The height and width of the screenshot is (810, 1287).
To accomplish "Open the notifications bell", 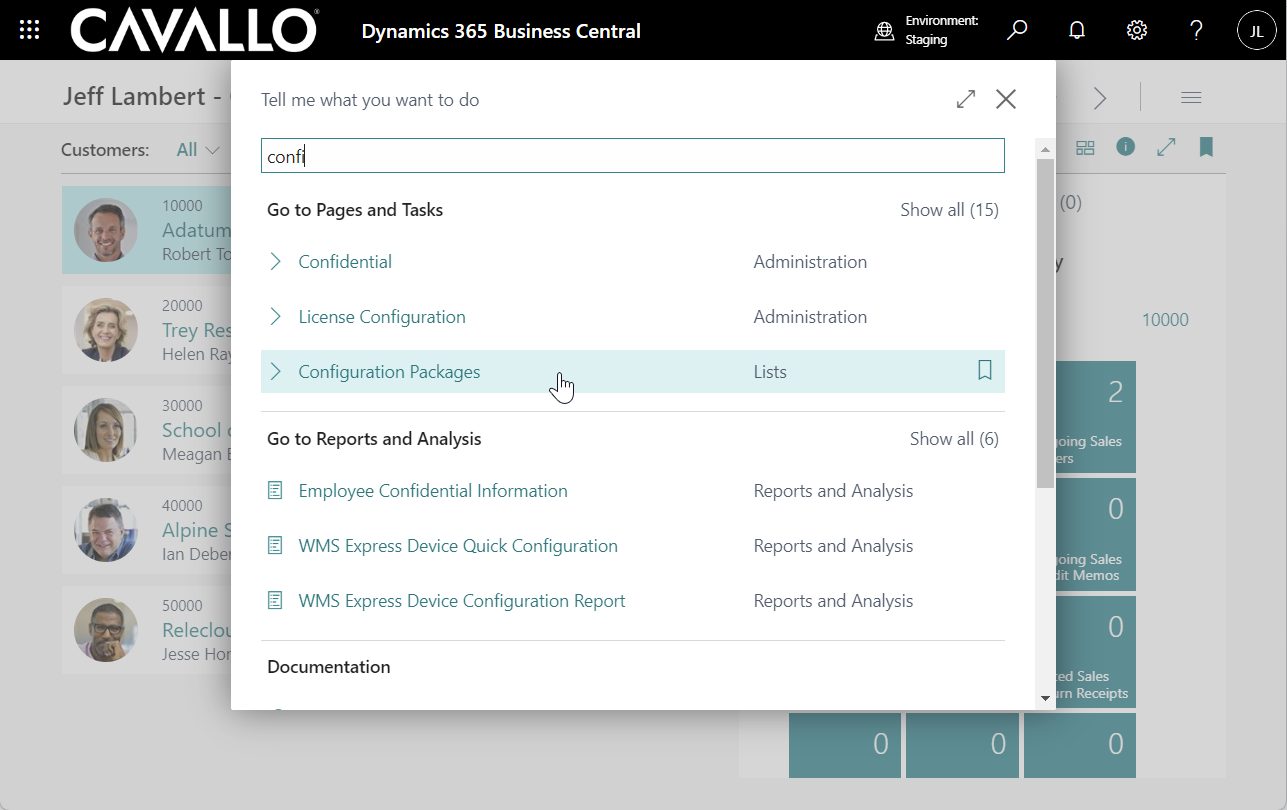I will [1077, 30].
